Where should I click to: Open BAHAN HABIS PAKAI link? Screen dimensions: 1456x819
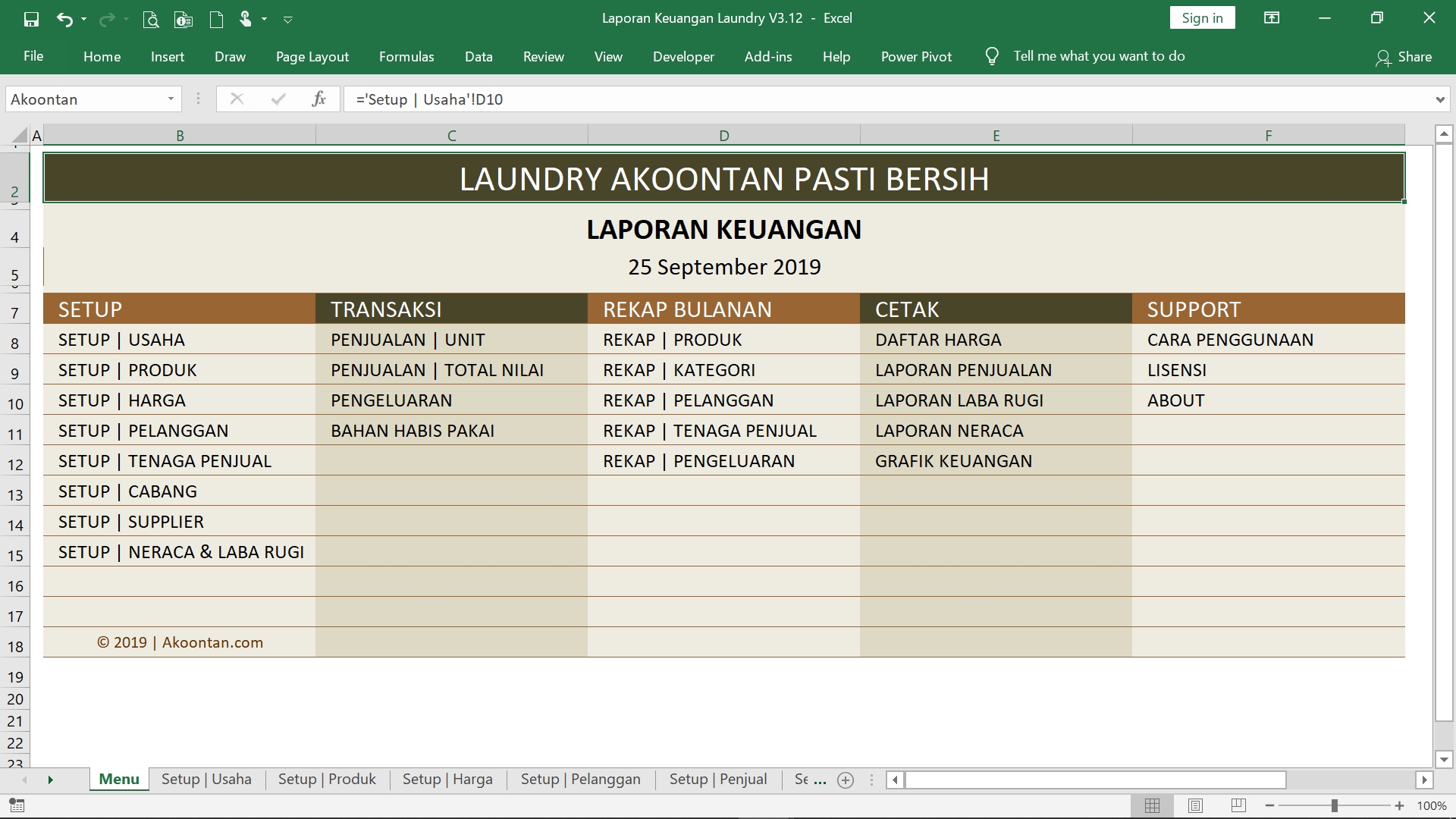point(413,431)
